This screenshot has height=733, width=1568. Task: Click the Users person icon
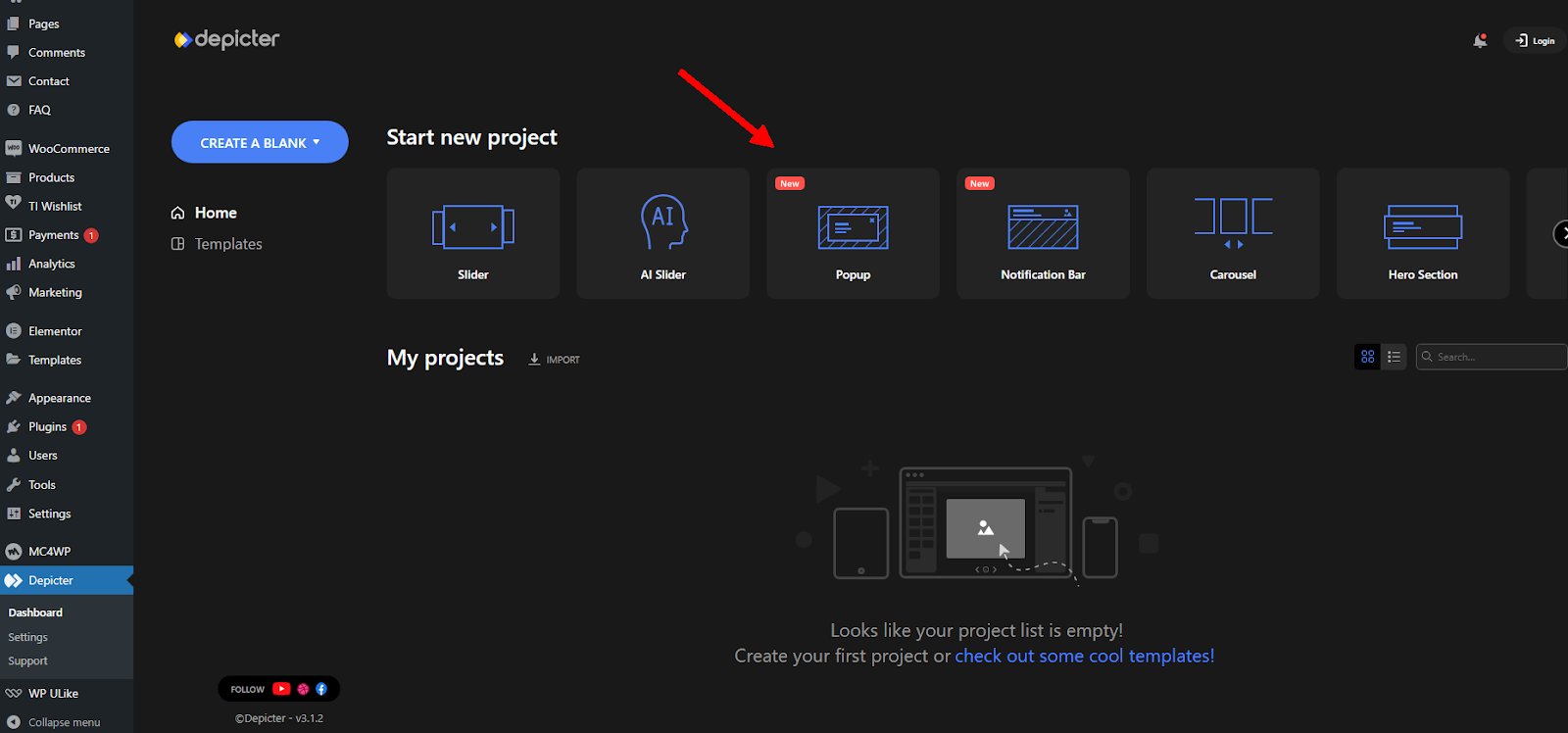[14, 456]
